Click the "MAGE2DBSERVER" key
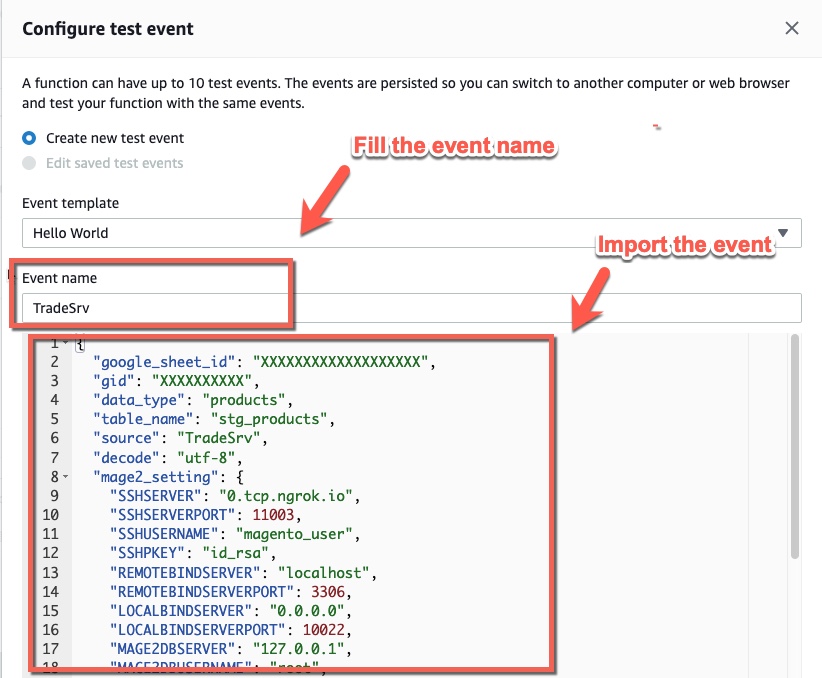This screenshot has height=678, width=822. click(172, 649)
